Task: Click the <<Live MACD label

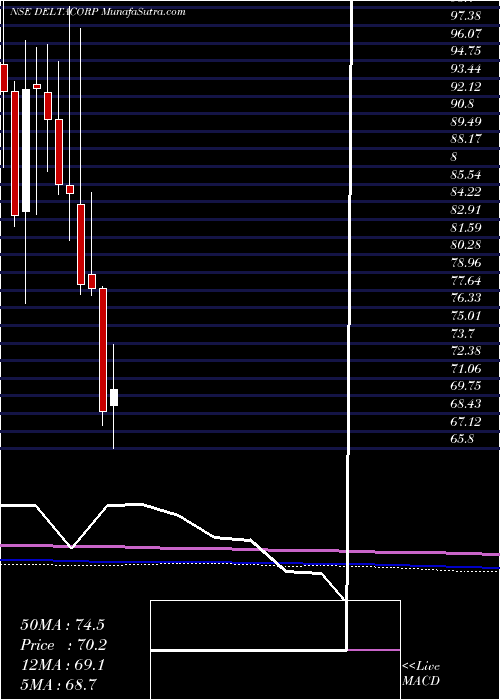Action: (x=421, y=674)
